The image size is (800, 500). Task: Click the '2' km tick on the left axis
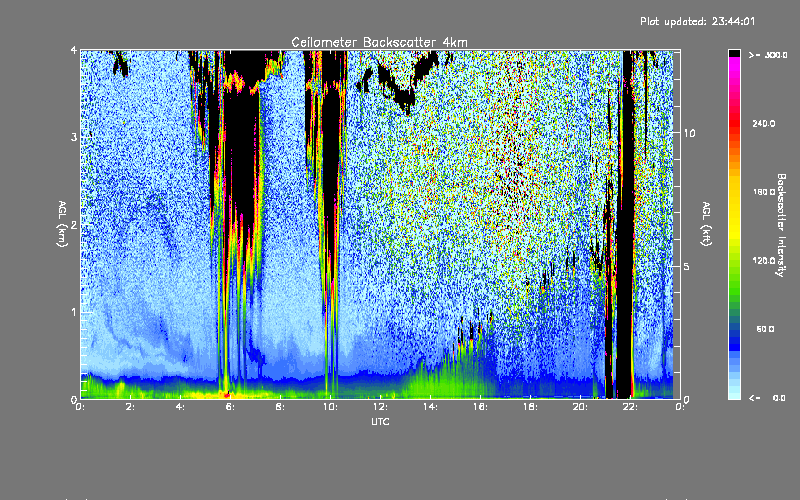pyautogui.click(x=74, y=224)
